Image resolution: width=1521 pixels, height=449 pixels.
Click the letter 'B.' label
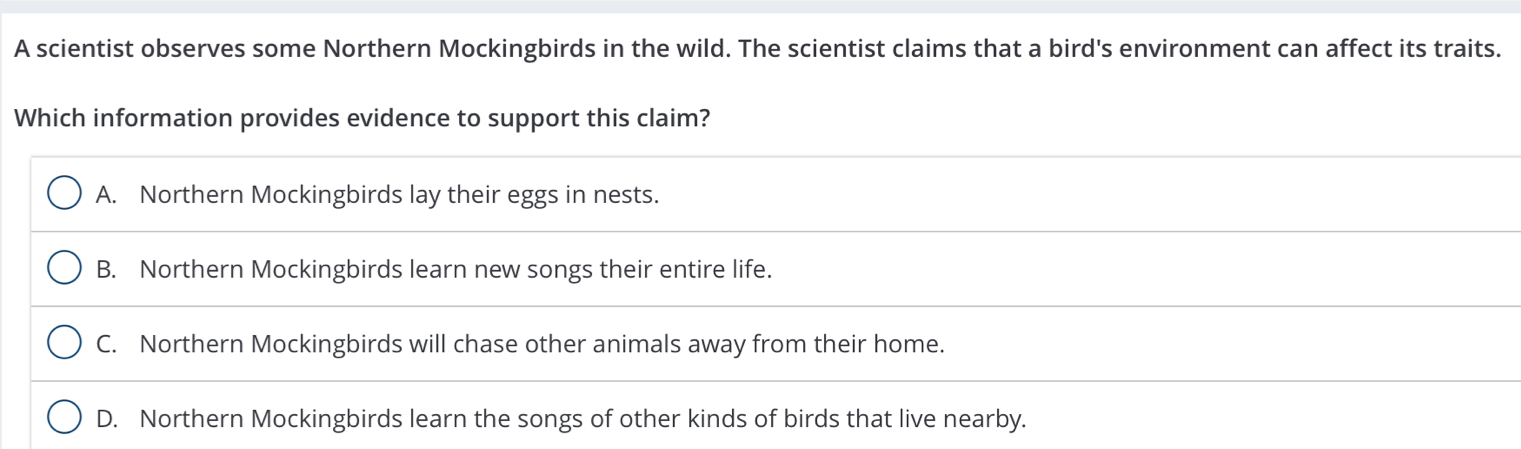(107, 269)
